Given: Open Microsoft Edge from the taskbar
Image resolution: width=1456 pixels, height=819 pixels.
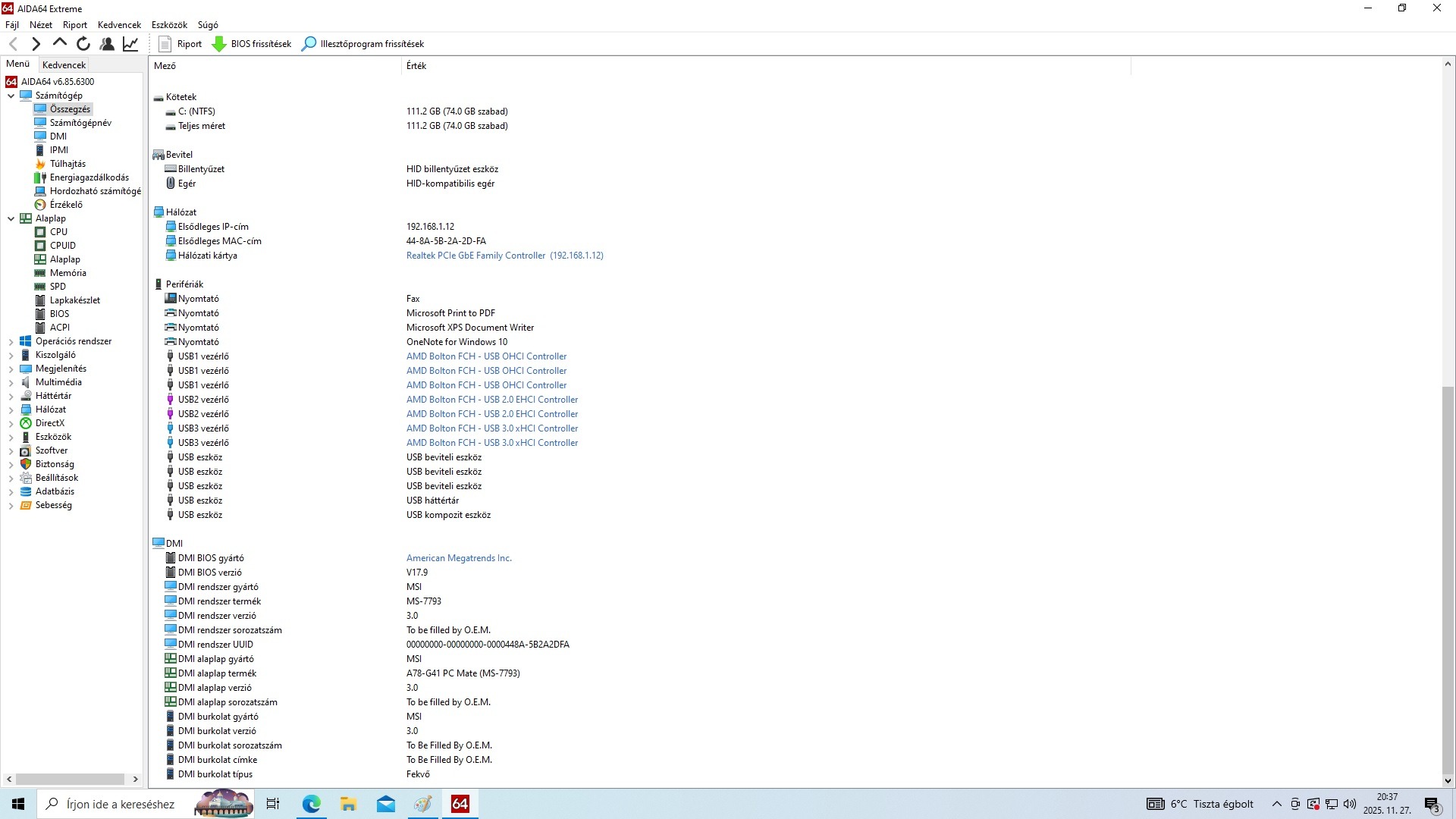Looking at the screenshot, I should 311,804.
